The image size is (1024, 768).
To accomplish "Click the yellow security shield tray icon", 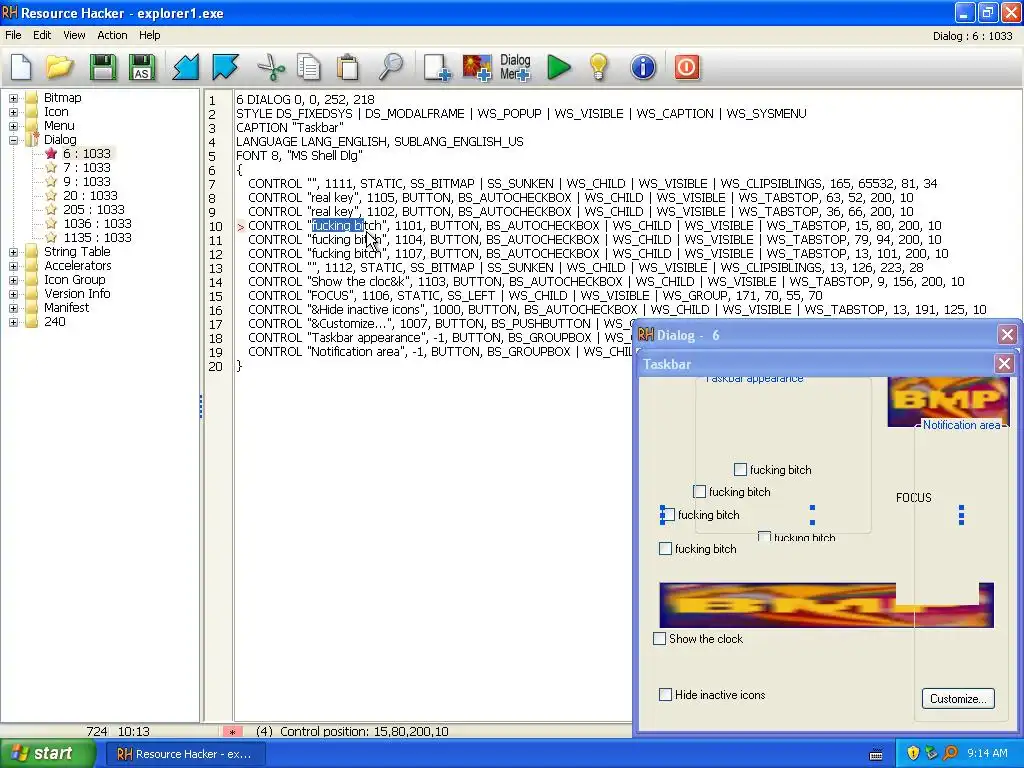I will pos(913,753).
